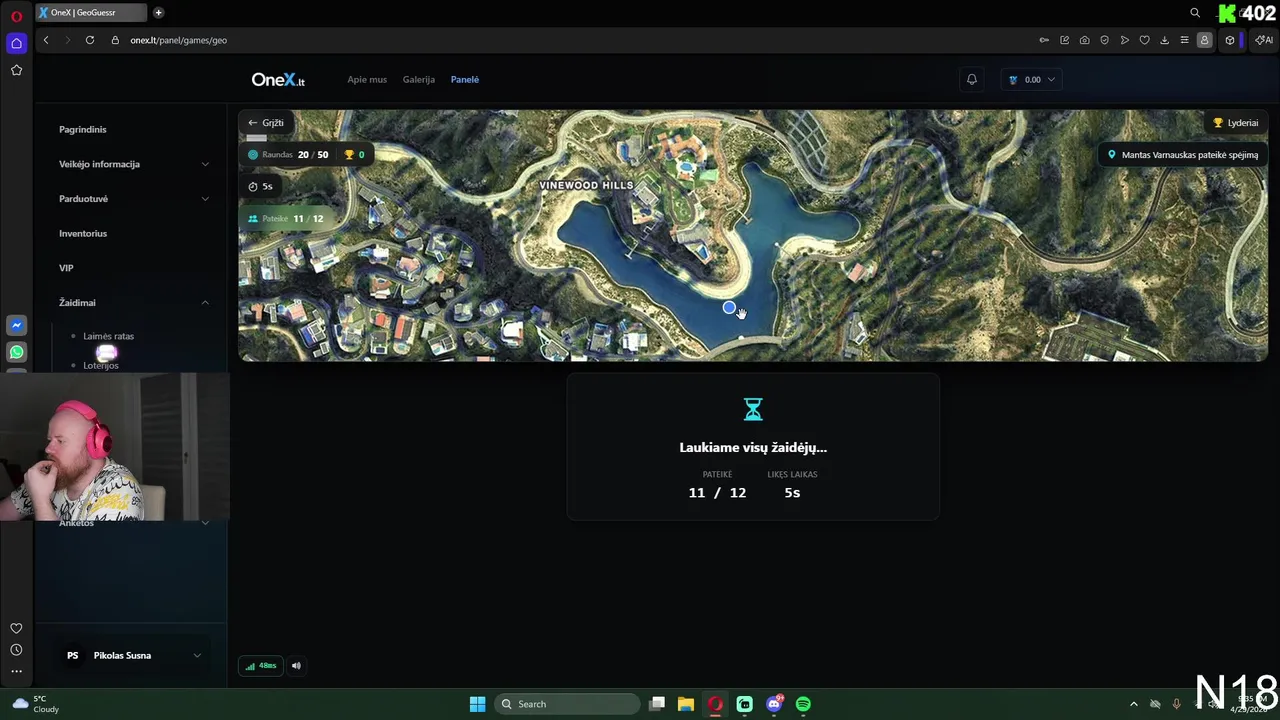This screenshot has height=720, width=1280.
Task: Open VIP in side menu
Action: point(66,268)
